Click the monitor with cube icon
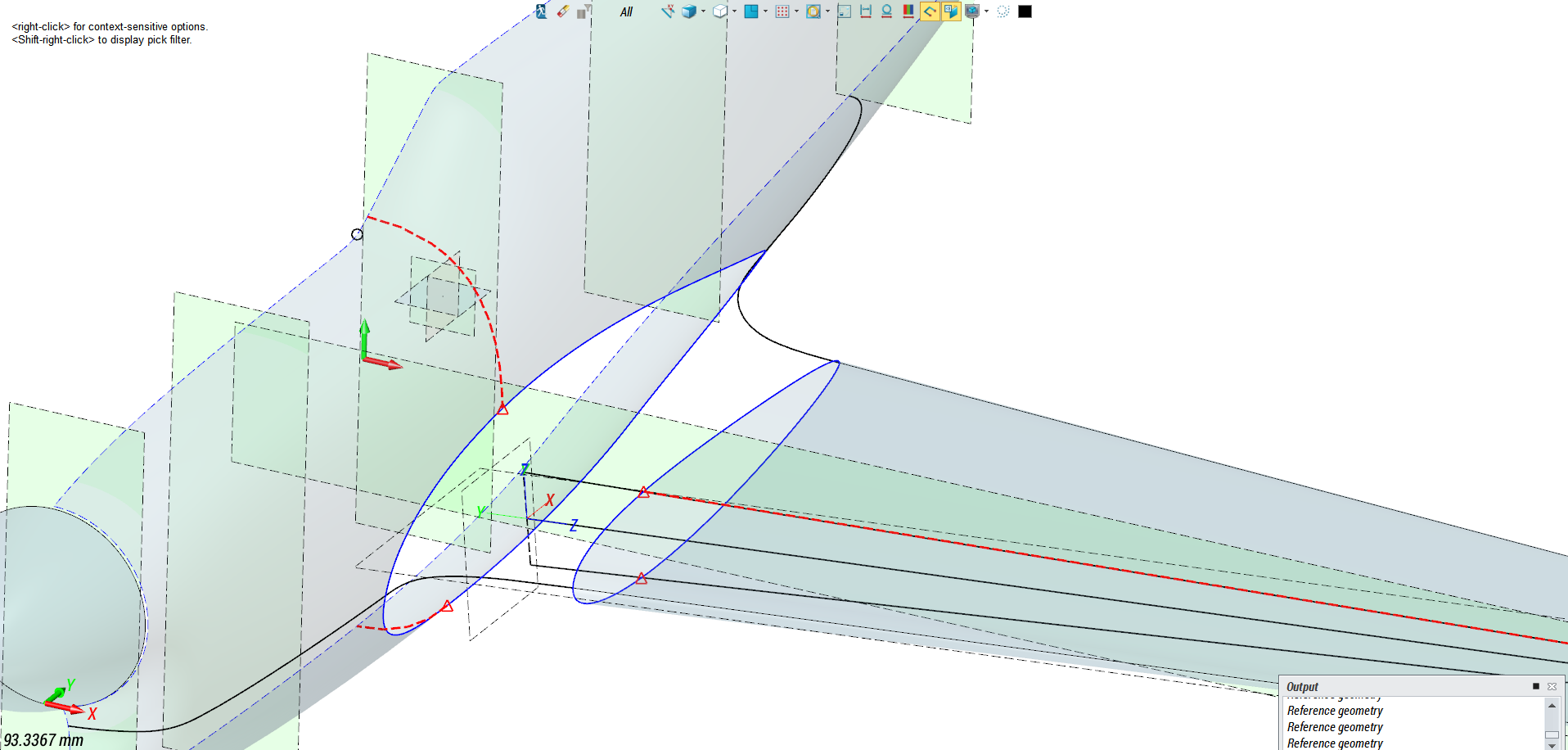Viewport: 1568px width, 750px height. click(972, 11)
